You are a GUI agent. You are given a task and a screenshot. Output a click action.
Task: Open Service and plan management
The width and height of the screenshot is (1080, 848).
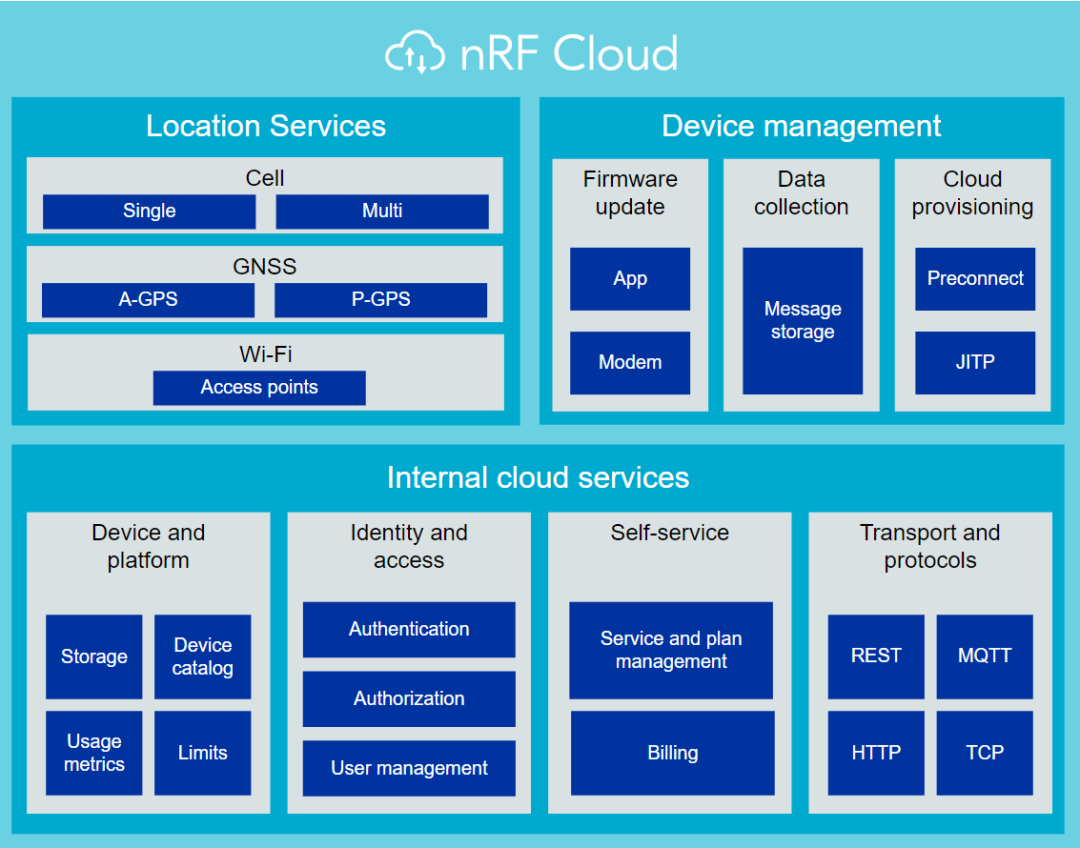pyautogui.click(x=670, y=649)
